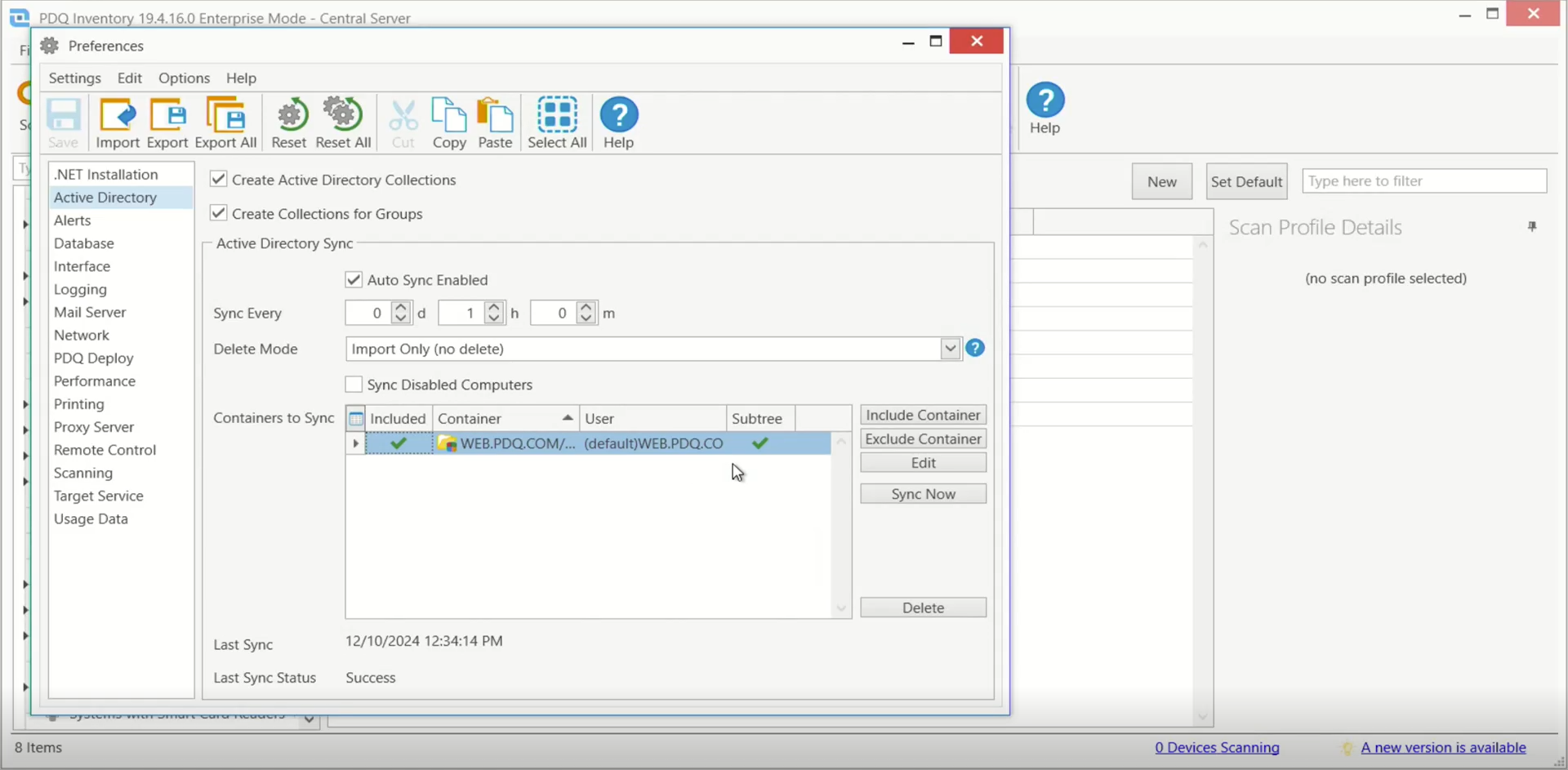Screen dimensions: 1568x770
Task: Open Help in the PDQ Inventory main window
Action: coord(1045,109)
